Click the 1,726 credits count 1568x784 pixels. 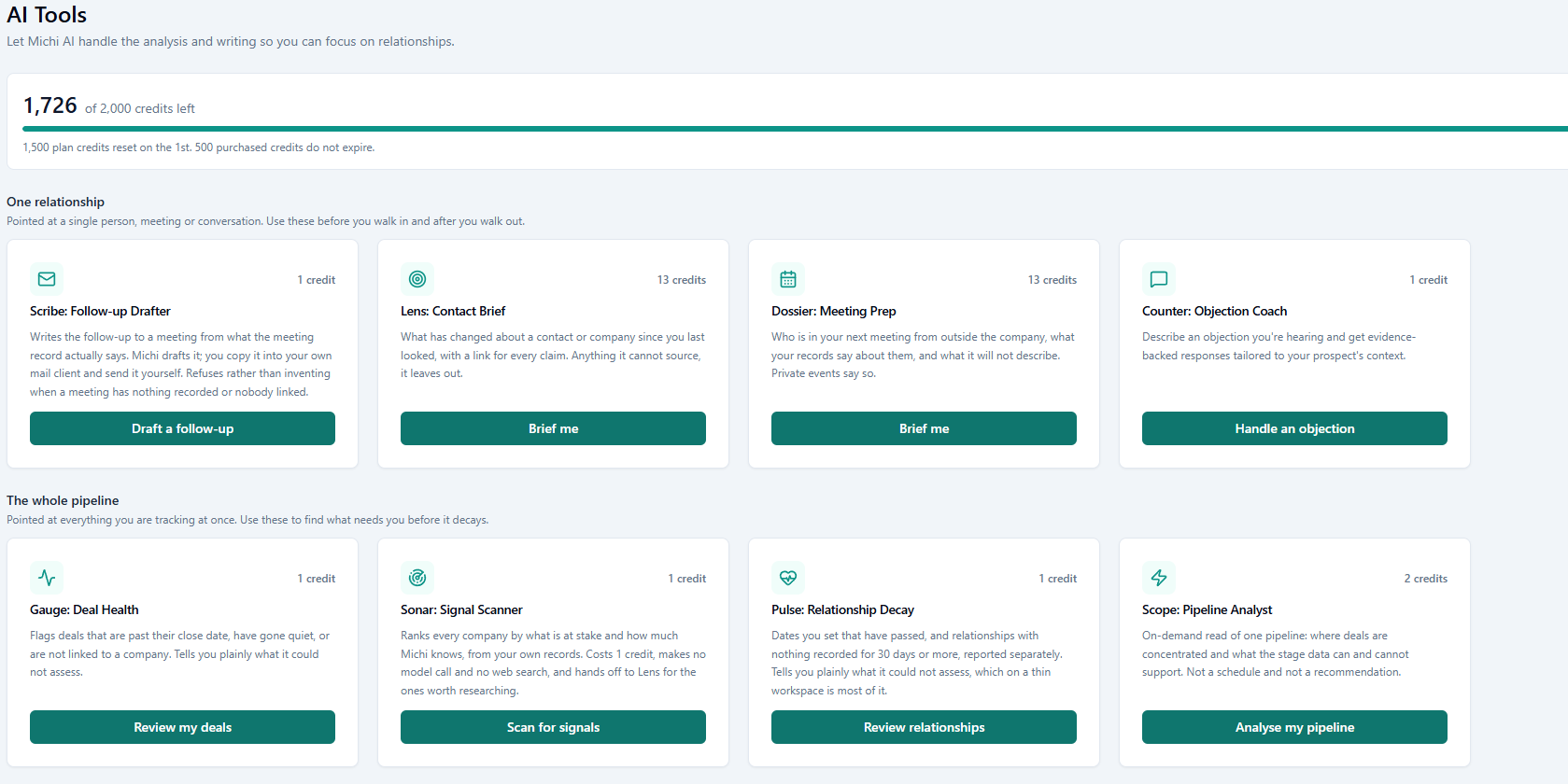point(49,105)
